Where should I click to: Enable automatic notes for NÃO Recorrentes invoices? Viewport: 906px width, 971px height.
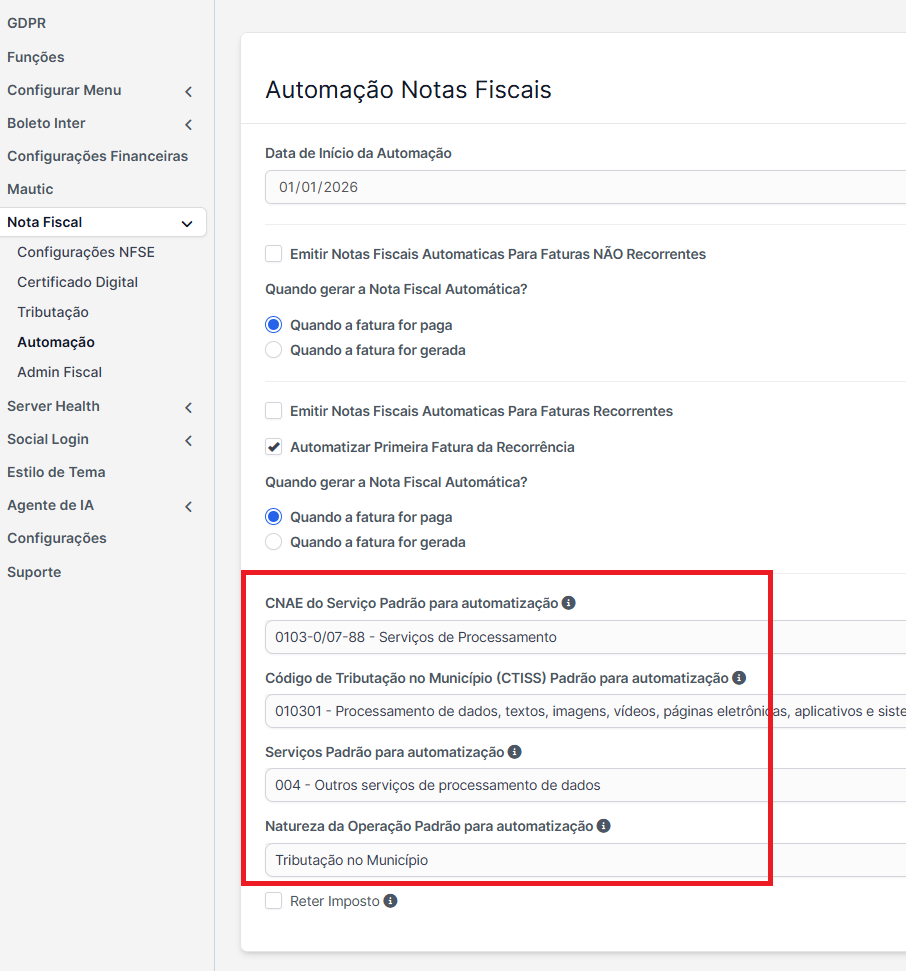click(x=273, y=254)
